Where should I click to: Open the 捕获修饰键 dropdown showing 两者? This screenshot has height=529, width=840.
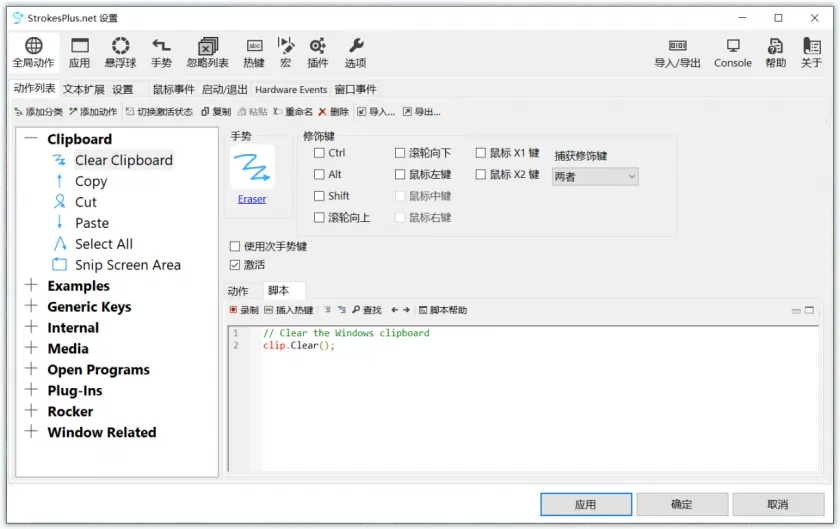(x=595, y=176)
